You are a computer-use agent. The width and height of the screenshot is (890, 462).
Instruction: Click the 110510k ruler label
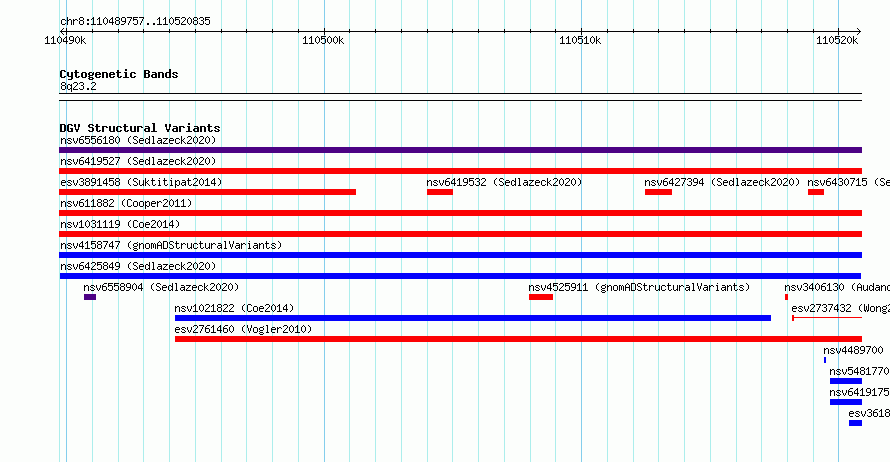pyautogui.click(x=580, y=40)
